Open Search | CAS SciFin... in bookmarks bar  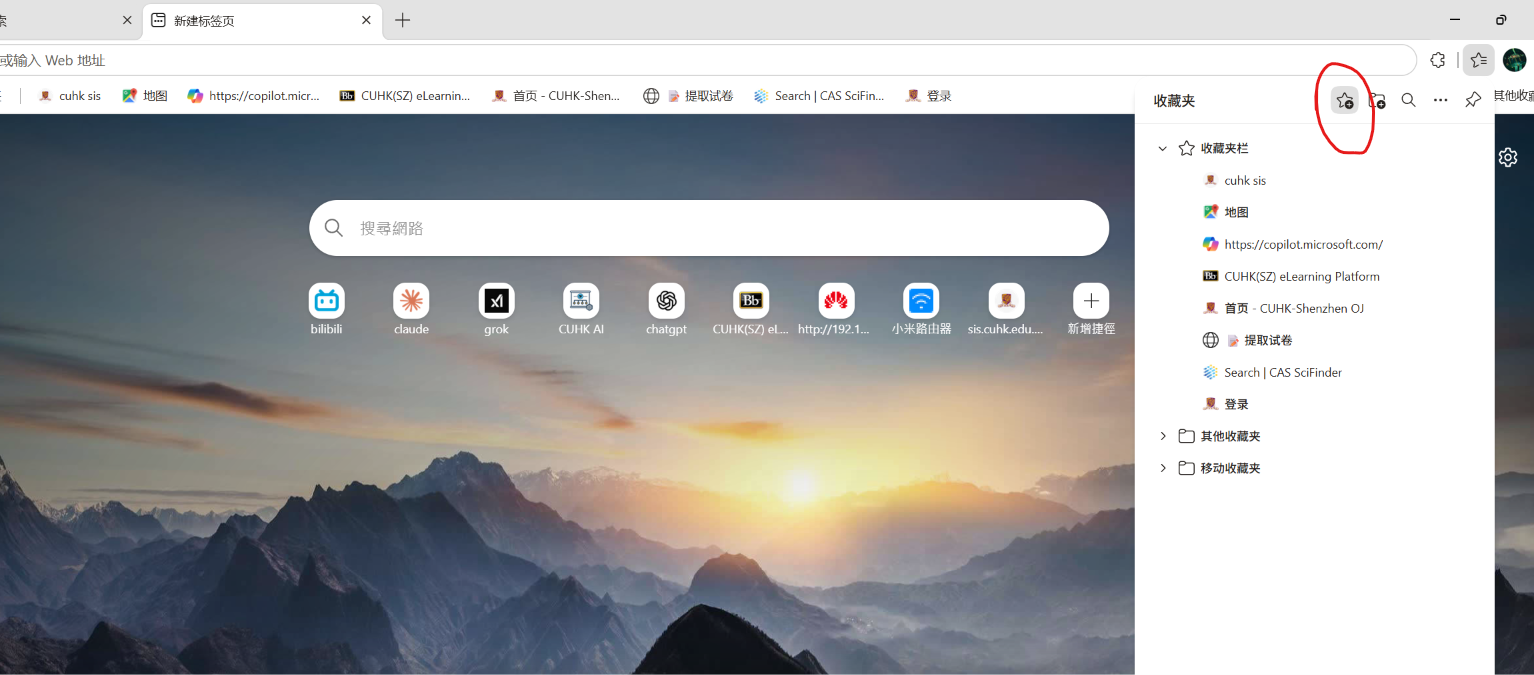[818, 96]
